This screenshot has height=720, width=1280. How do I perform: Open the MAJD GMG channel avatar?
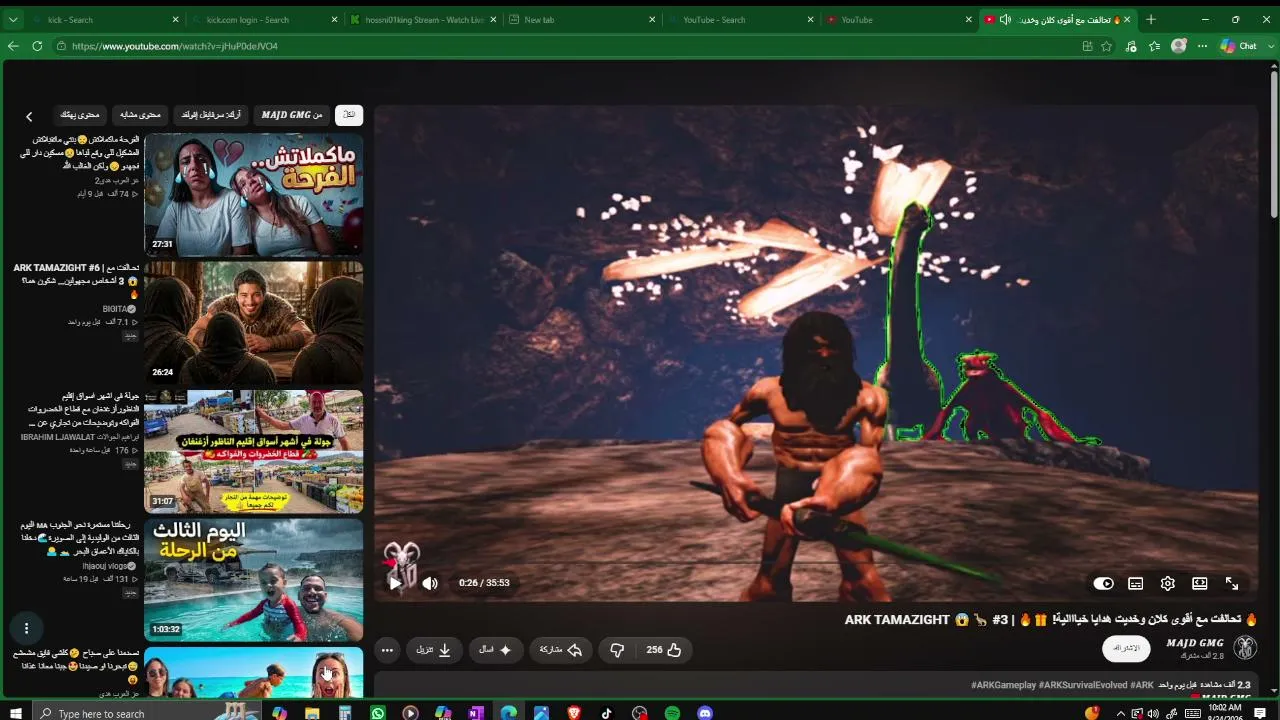click(1245, 648)
